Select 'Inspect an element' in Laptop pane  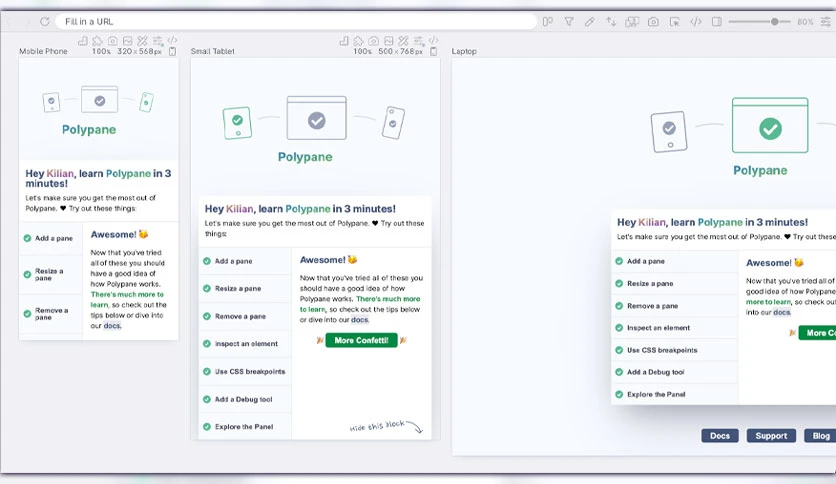(674, 328)
